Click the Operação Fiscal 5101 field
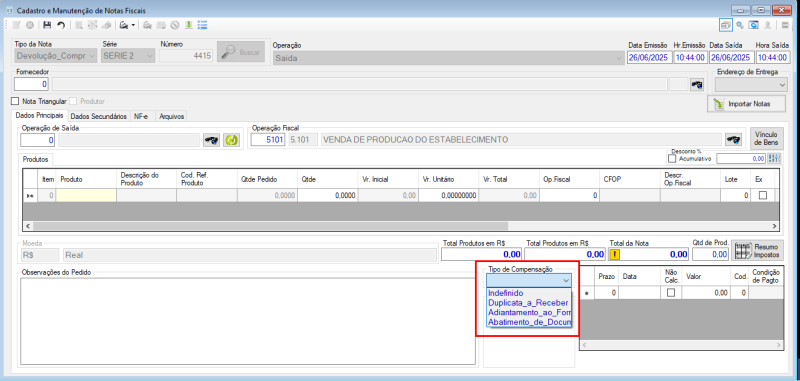The height and width of the screenshot is (381, 800). pos(268,140)
